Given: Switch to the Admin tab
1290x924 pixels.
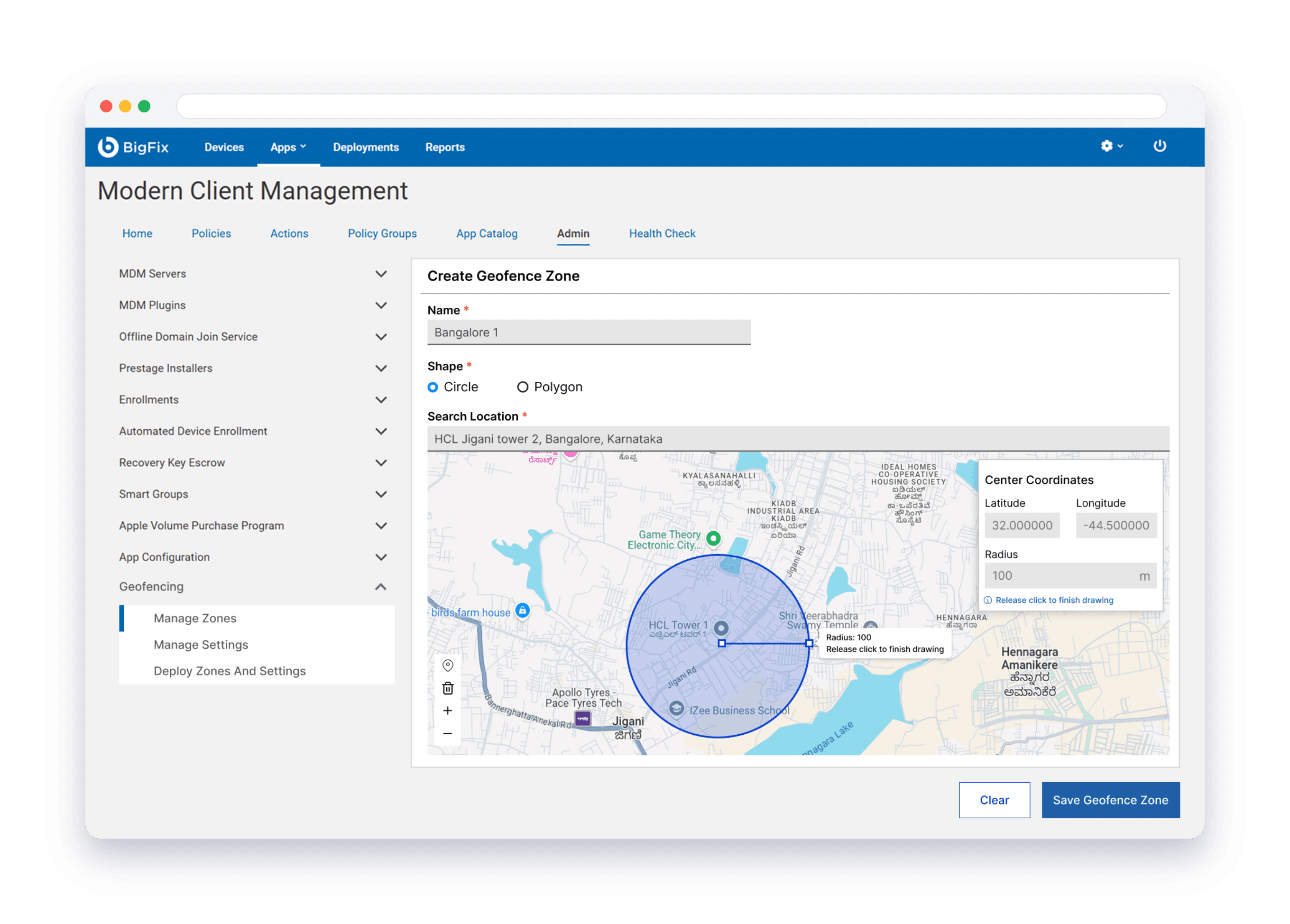Looking at the screenshot, I should point(573,233).
